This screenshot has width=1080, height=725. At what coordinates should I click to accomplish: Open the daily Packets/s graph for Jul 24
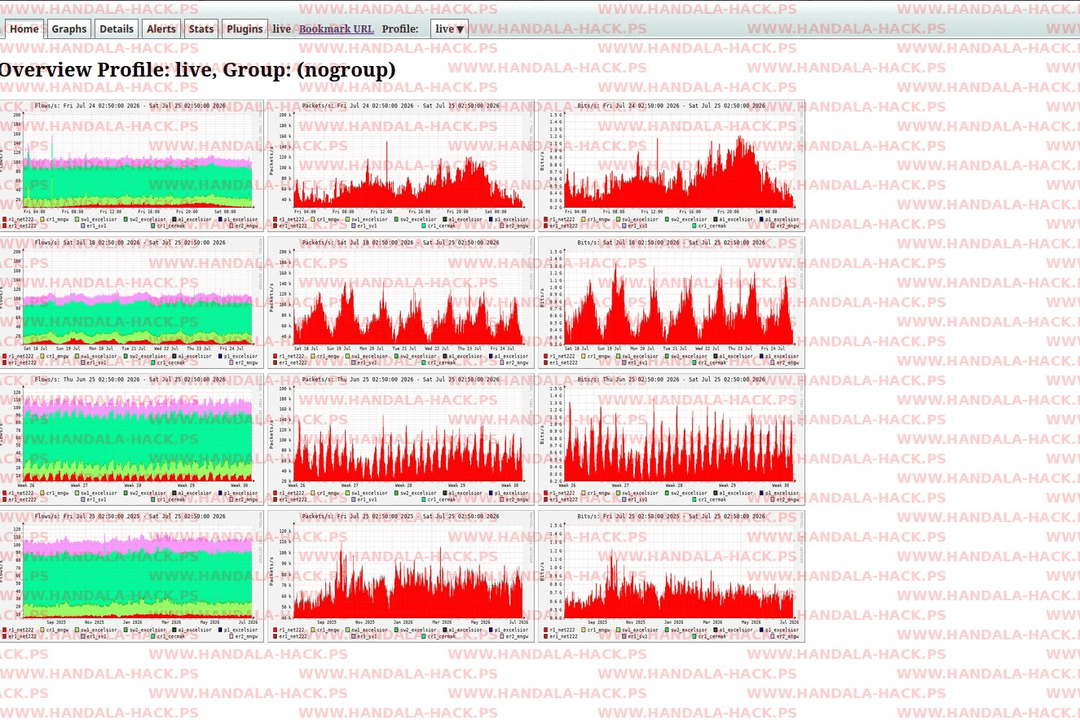pos(401,165)
